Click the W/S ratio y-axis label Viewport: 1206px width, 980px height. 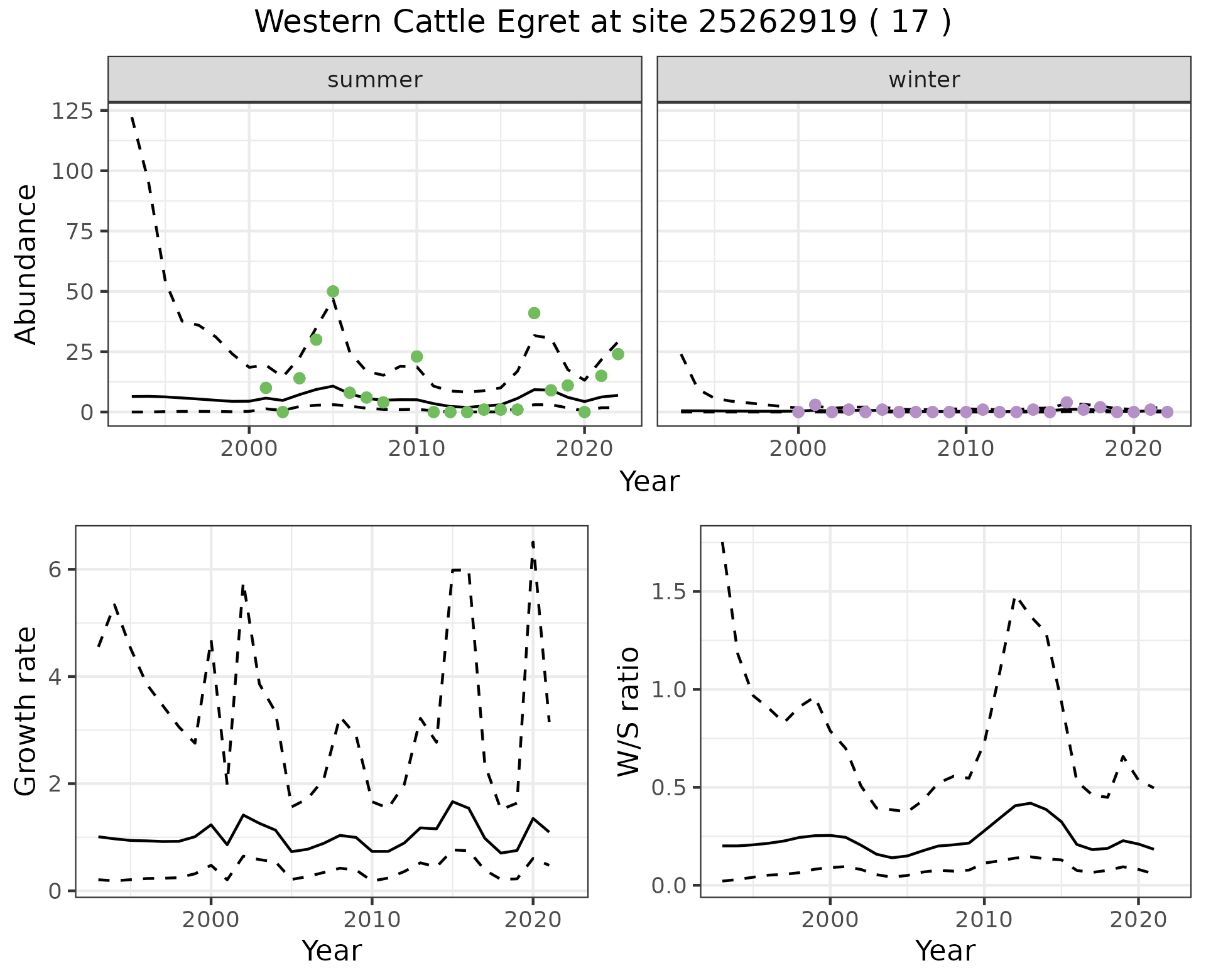pos(628,711)
